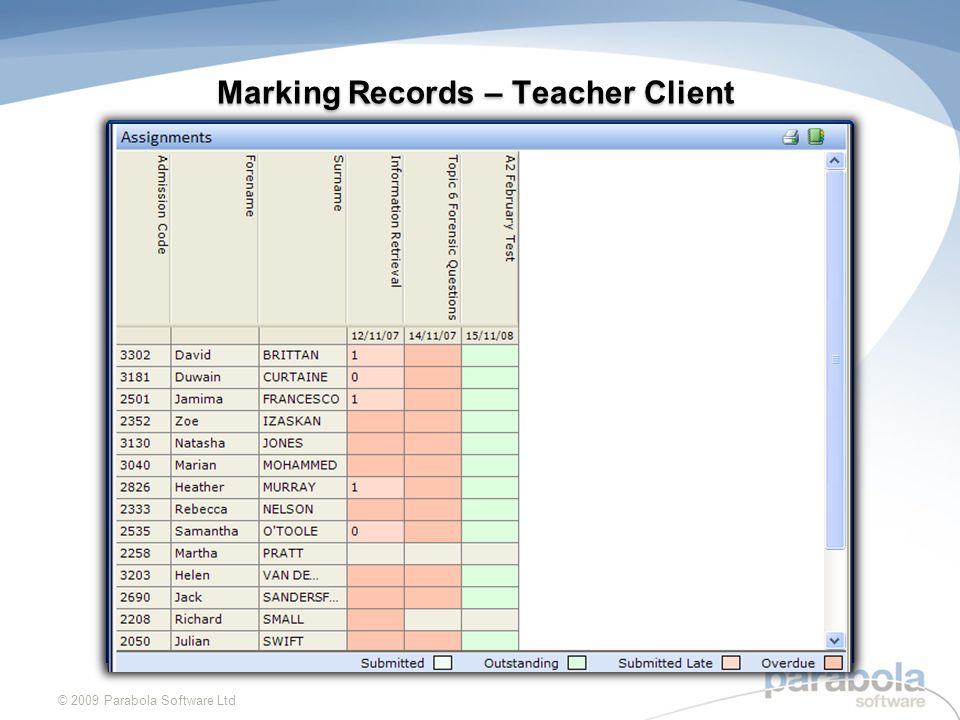Click the printer icon in Assignments header
Viewport: 960px width, 720px height.
pyautogui.click(x=790, y=137)
